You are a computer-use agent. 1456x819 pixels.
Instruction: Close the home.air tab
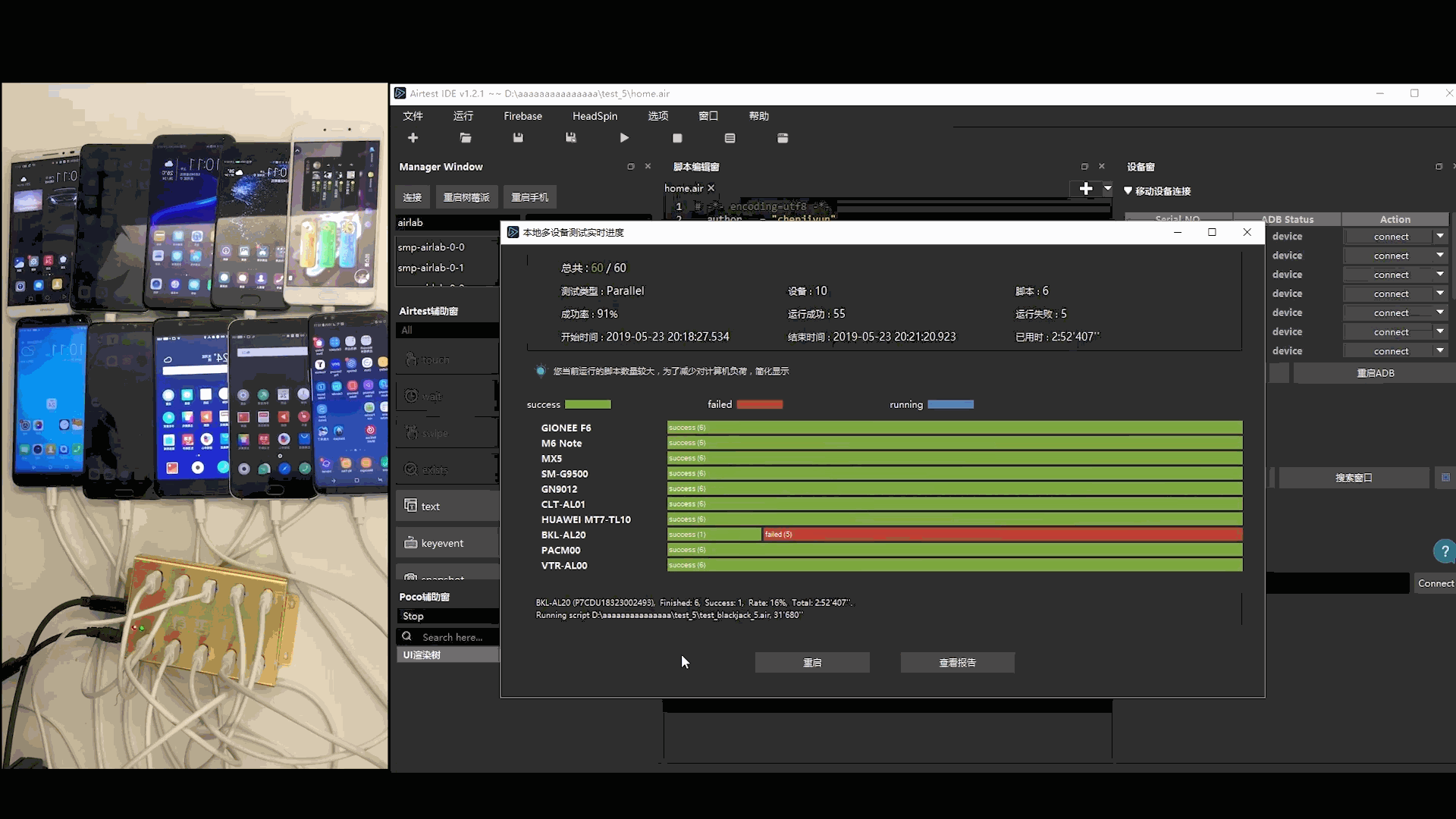click(711, 188)
